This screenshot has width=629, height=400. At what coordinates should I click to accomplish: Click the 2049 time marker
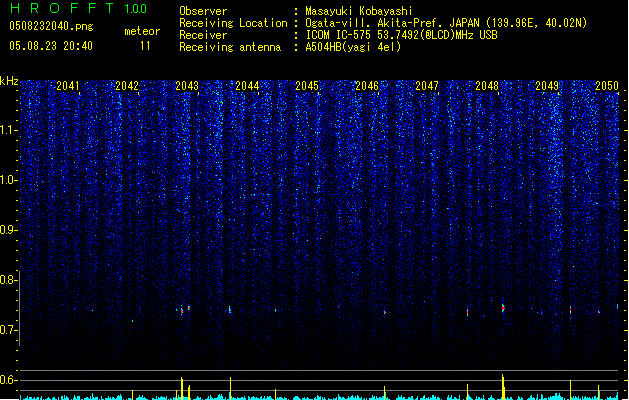pos(547,86)
